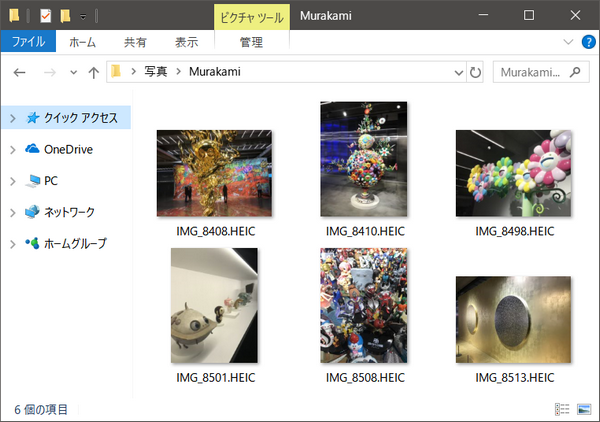Close the Murakami window
The height and width of the screenshot is (422, 600).
[x=575, y=15]
